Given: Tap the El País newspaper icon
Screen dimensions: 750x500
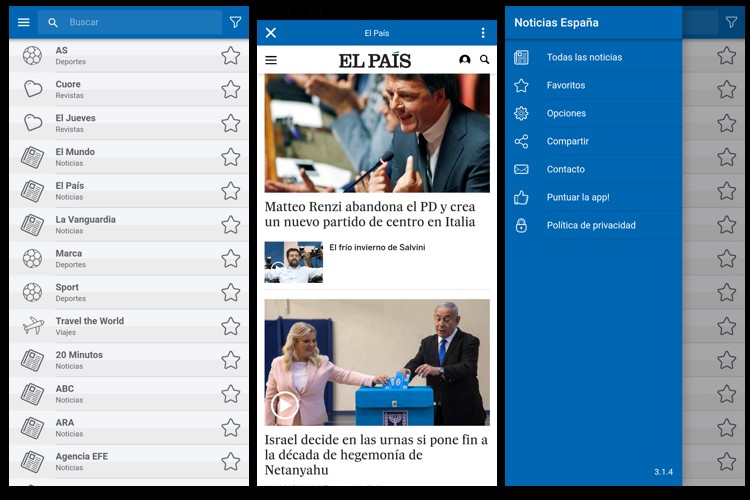Looking at the screenshot, I should point(33,191).
